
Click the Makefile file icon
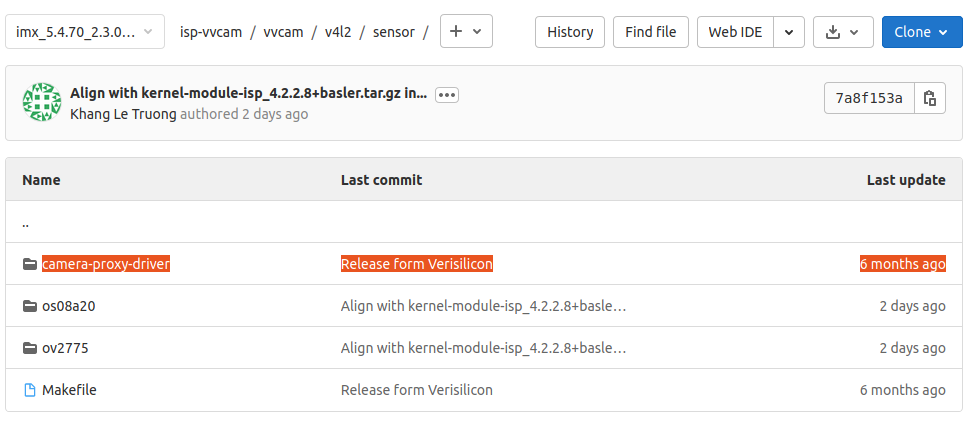(x=29, y=390)
